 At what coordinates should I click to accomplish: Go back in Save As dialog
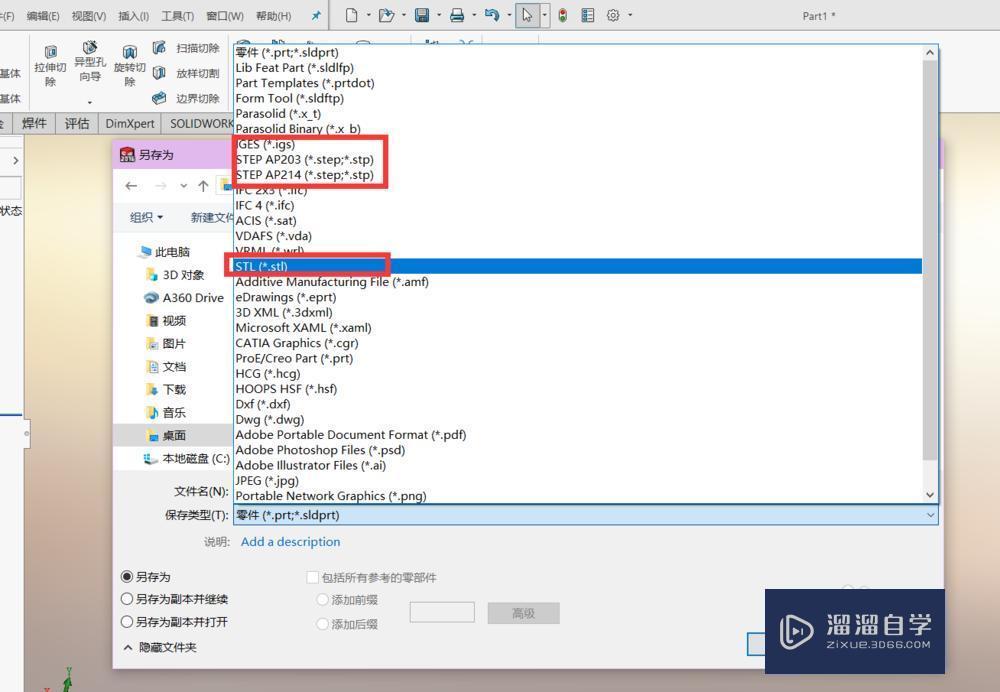(131, 186)
